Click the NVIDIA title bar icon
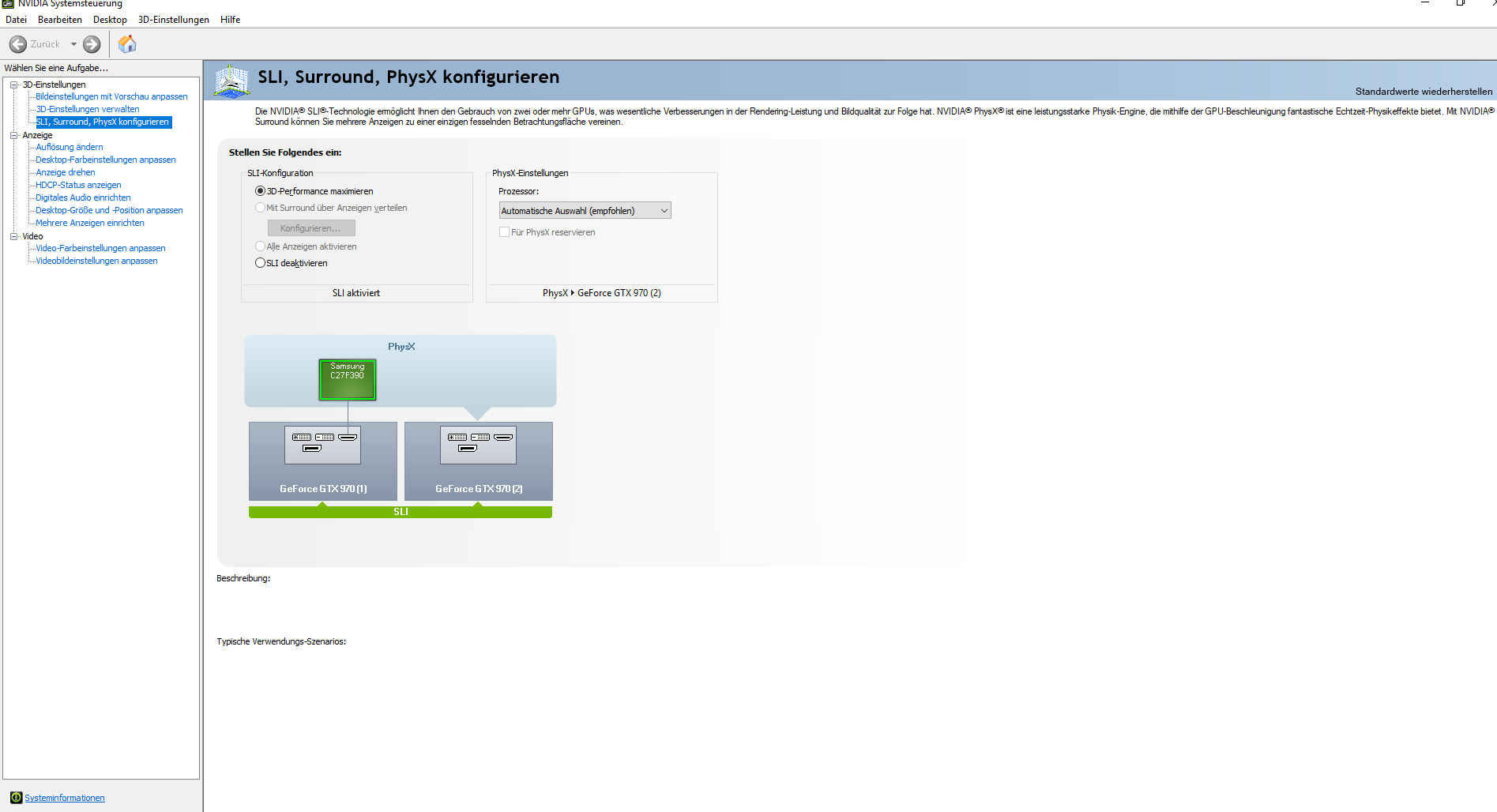The width and height of the screenshot is (1497, 812). pos(8,4)
